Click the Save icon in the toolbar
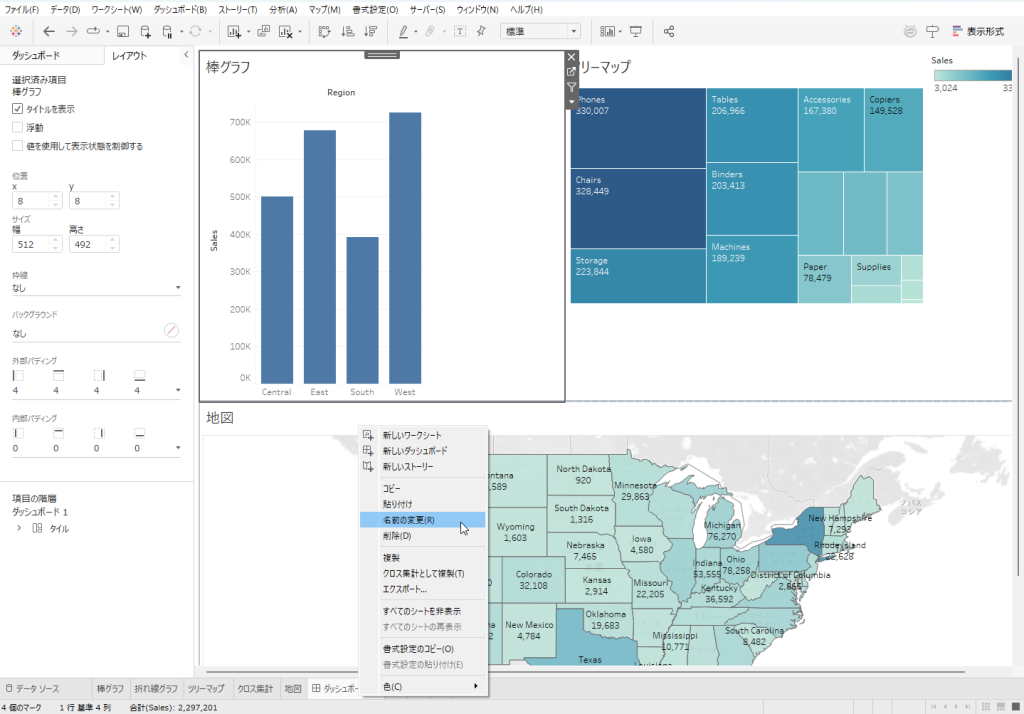1024x714 pixels. pyautogui.click(x=122, y=31)
